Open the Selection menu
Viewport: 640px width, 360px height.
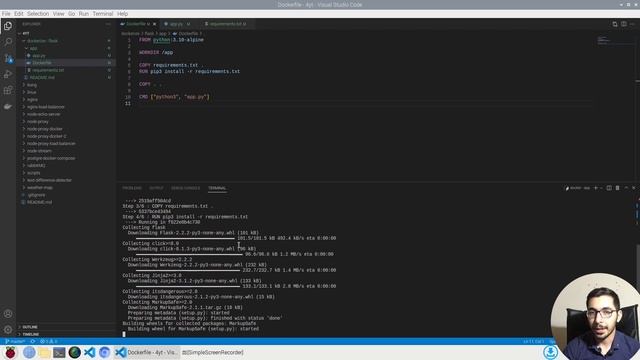38,13
